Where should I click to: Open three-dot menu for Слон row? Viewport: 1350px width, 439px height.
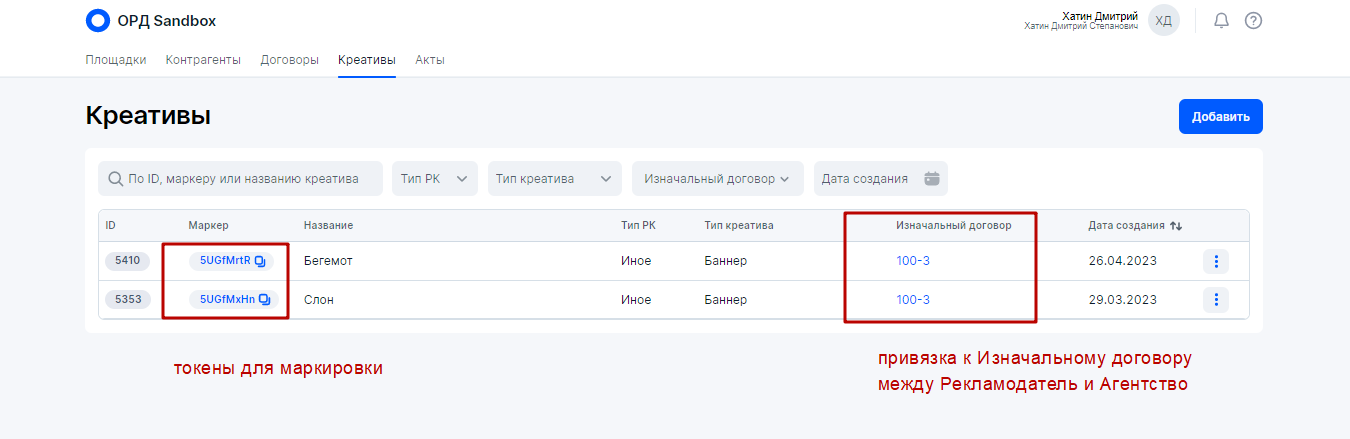1215,299
